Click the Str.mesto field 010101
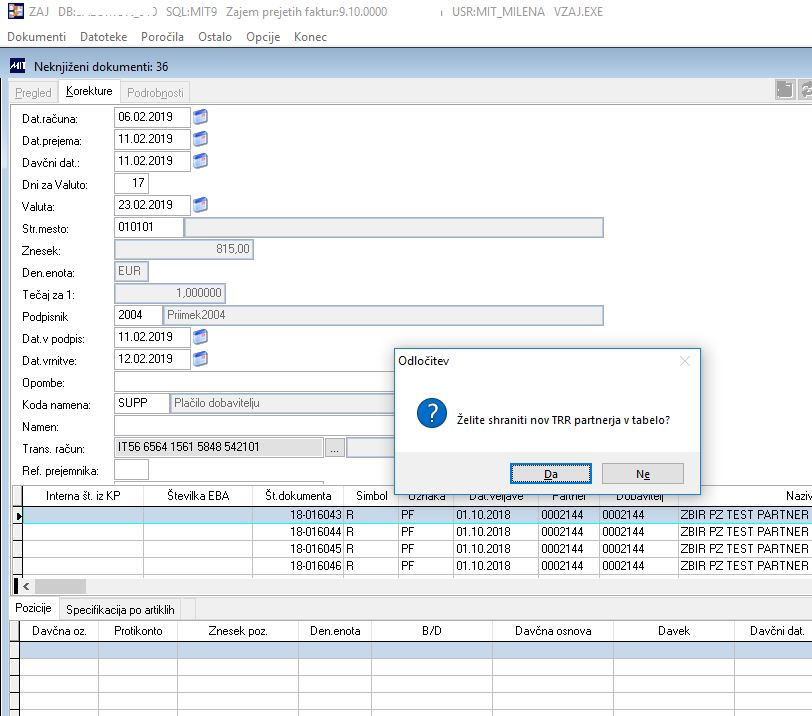 point(149,227)
